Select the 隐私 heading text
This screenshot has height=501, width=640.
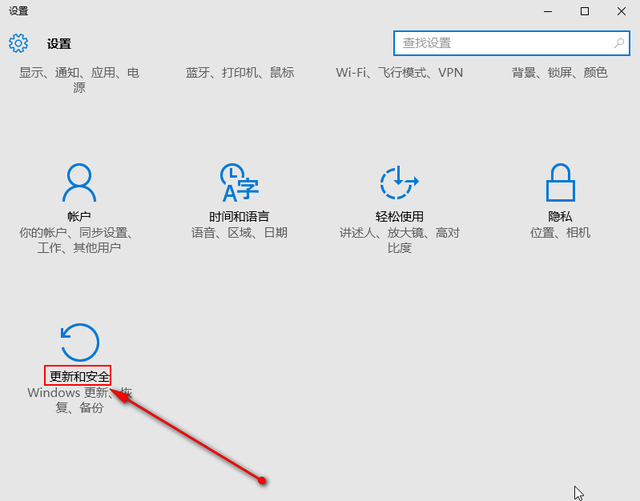pos(560,216)
